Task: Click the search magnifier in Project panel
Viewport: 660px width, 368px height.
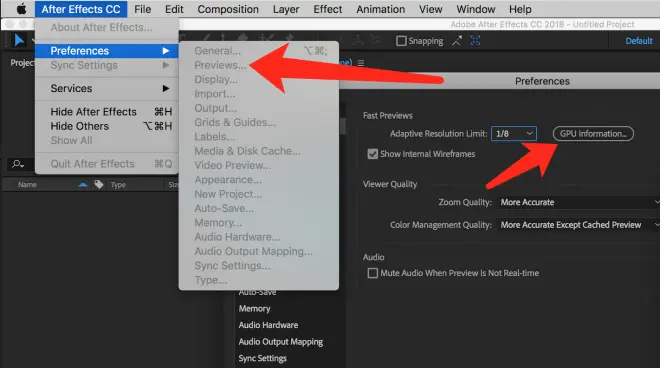Action: 18,164
